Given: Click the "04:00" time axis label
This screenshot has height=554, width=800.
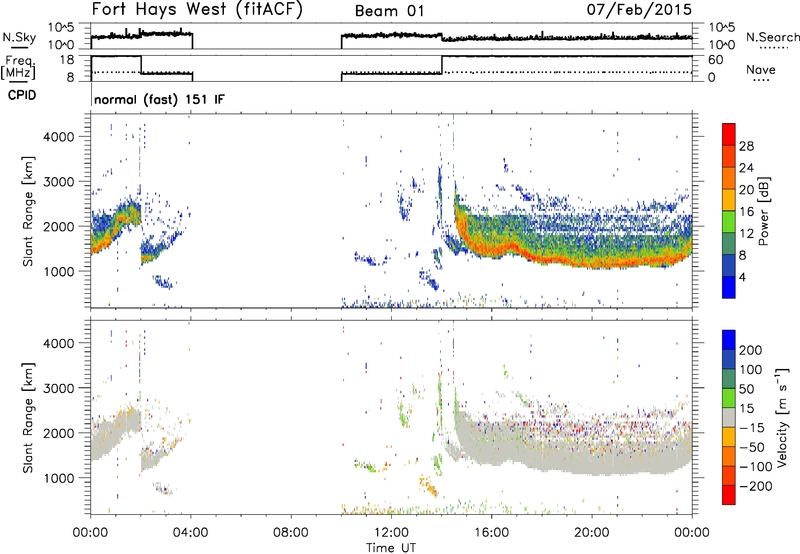Looking at the screenshot, I should coord(191,533).
